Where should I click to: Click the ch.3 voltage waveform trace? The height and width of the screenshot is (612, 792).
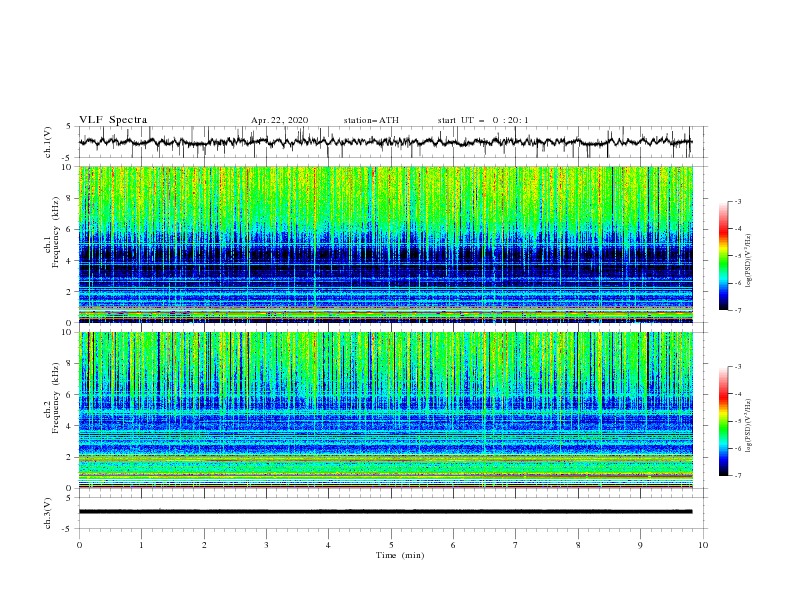pyautogui.click(x=385, y=512)
